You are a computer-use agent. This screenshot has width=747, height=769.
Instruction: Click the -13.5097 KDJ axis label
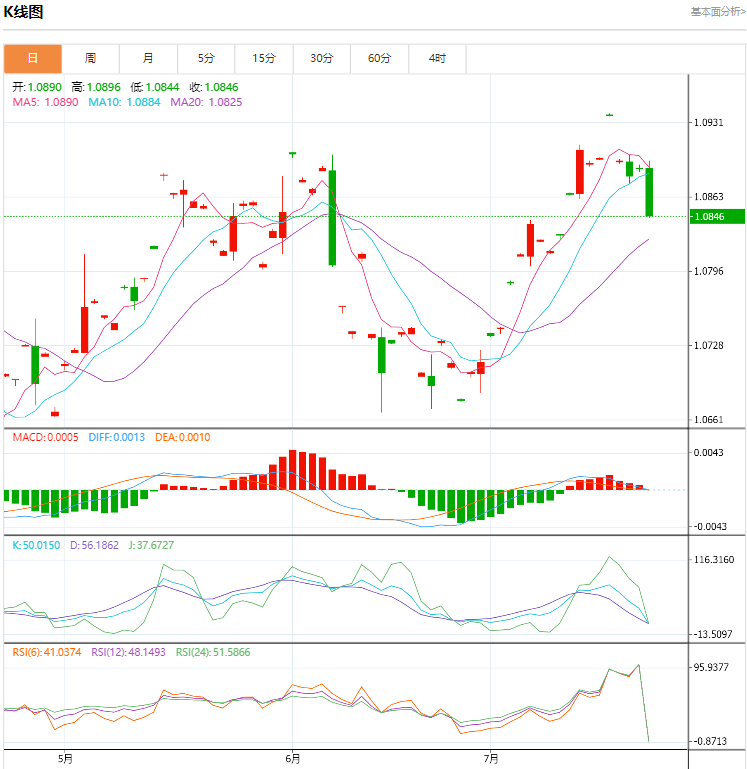(x=712, y=634)
